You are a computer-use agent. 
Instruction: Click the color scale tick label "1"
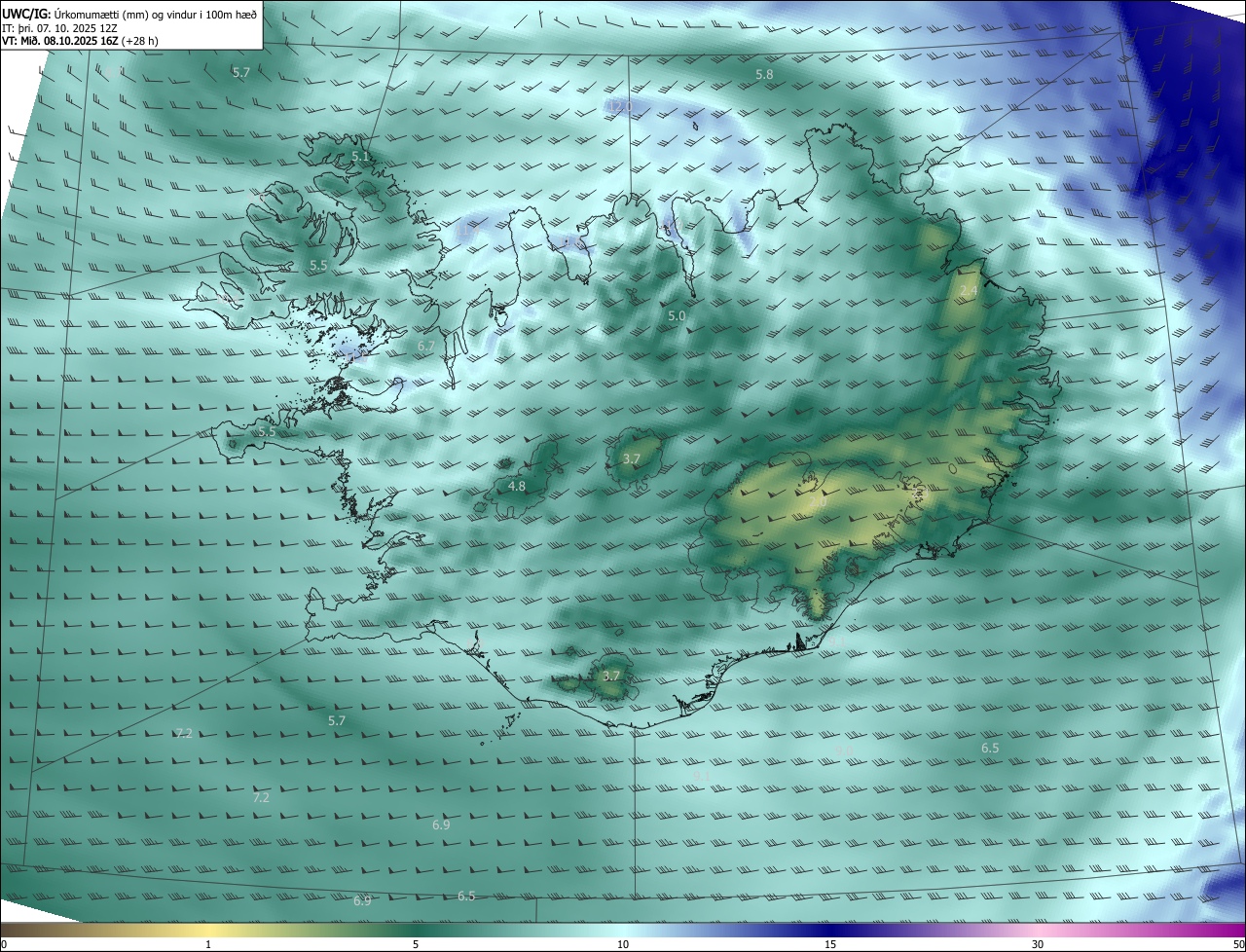[x=208, y=944]
